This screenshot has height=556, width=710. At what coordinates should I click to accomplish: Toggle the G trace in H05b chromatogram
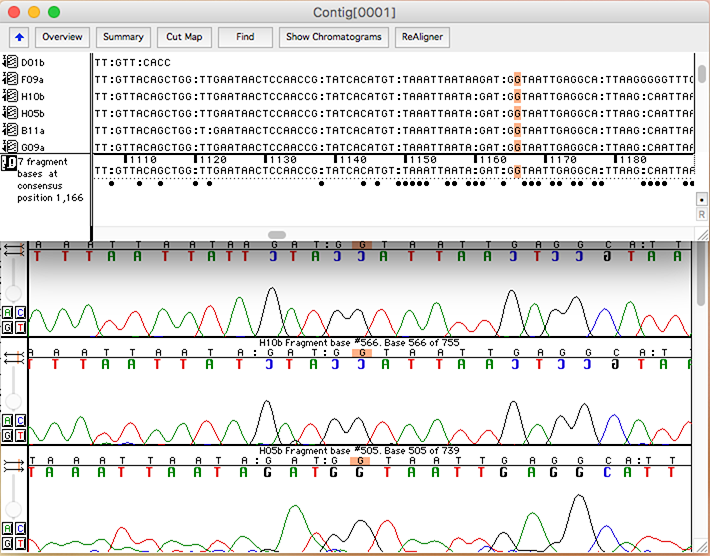8,543
